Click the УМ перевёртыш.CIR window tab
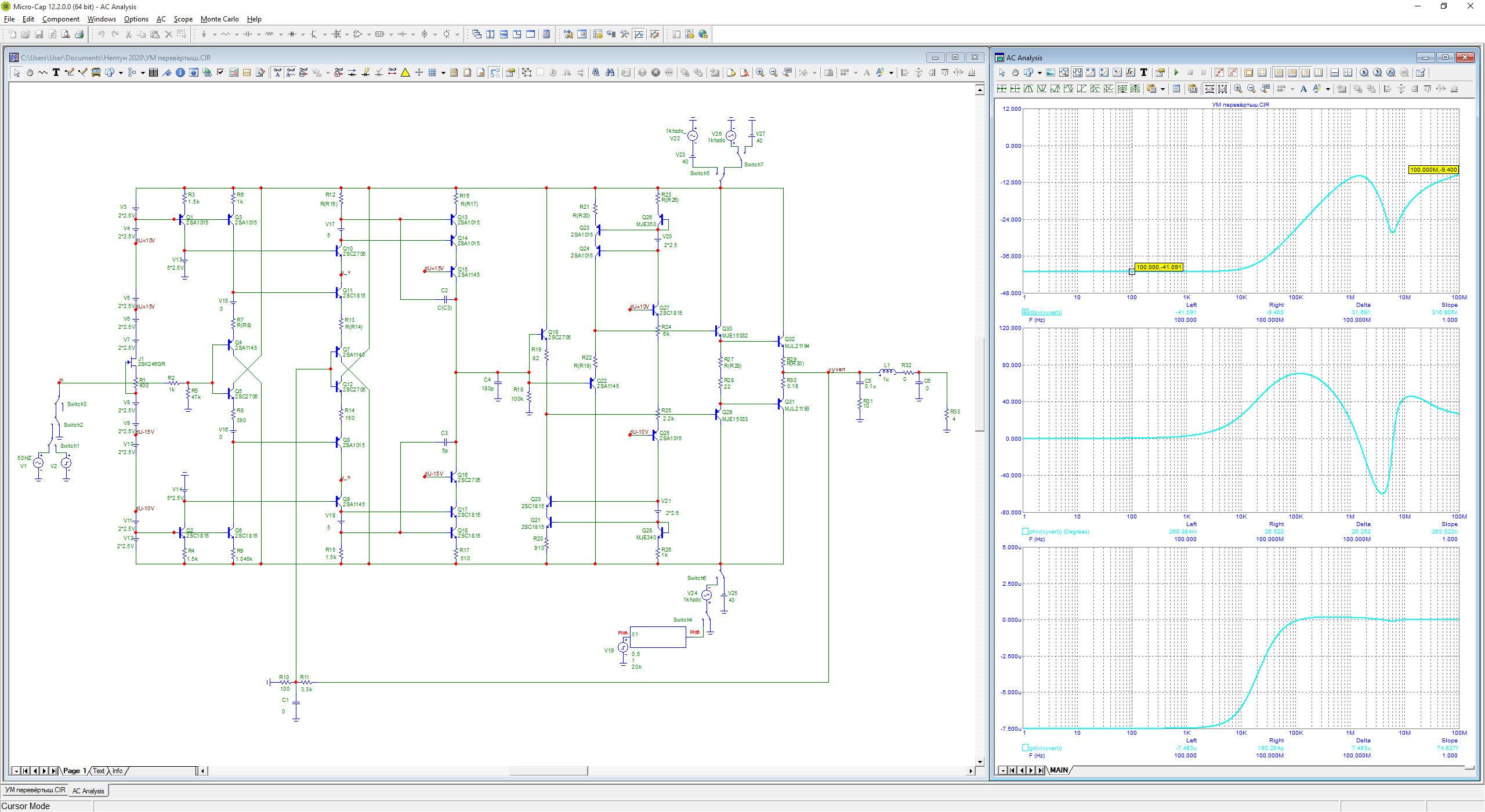 35,790
